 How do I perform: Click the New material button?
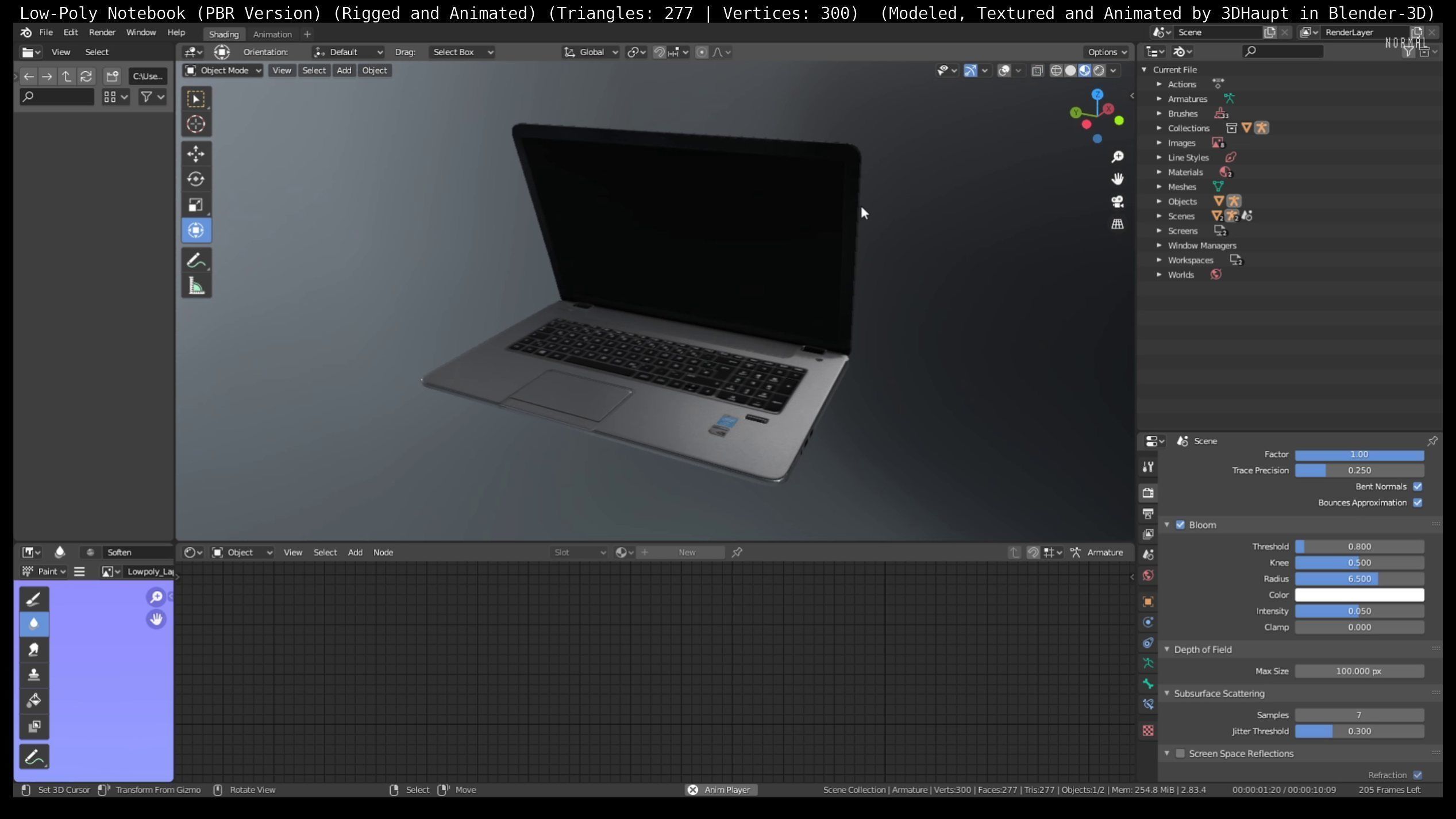(687, 552)
